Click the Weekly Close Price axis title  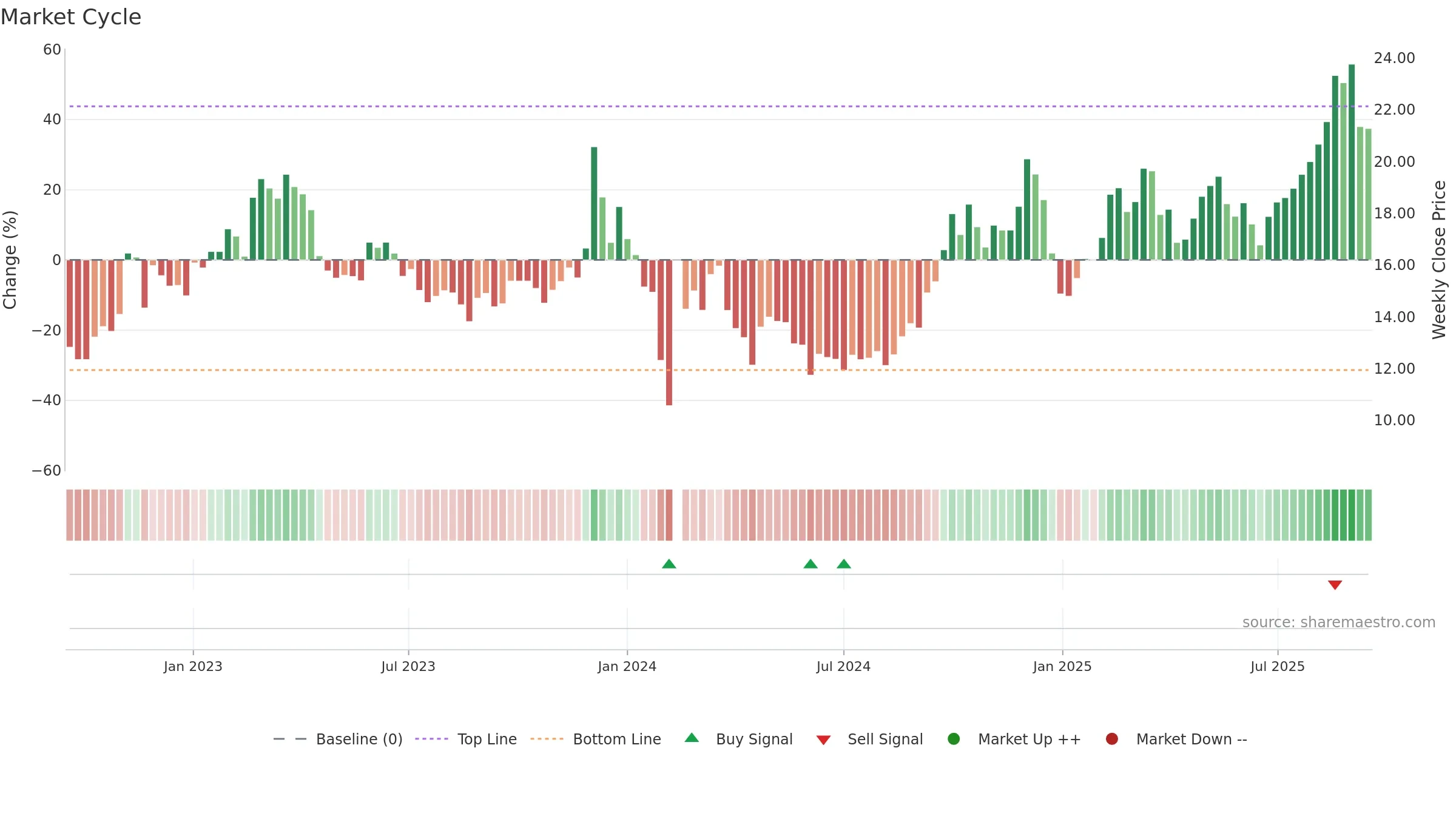coord(1439,260)
